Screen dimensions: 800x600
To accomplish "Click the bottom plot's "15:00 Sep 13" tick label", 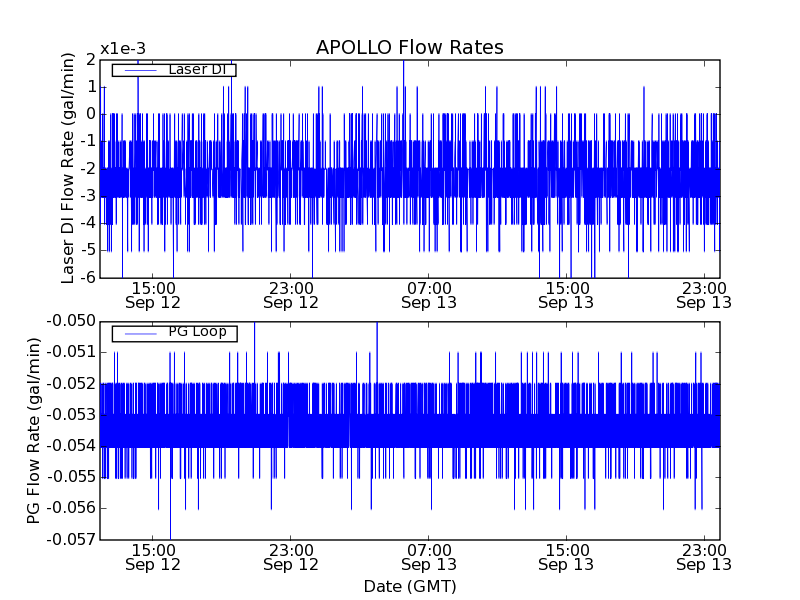I will (x=566, y=556).
